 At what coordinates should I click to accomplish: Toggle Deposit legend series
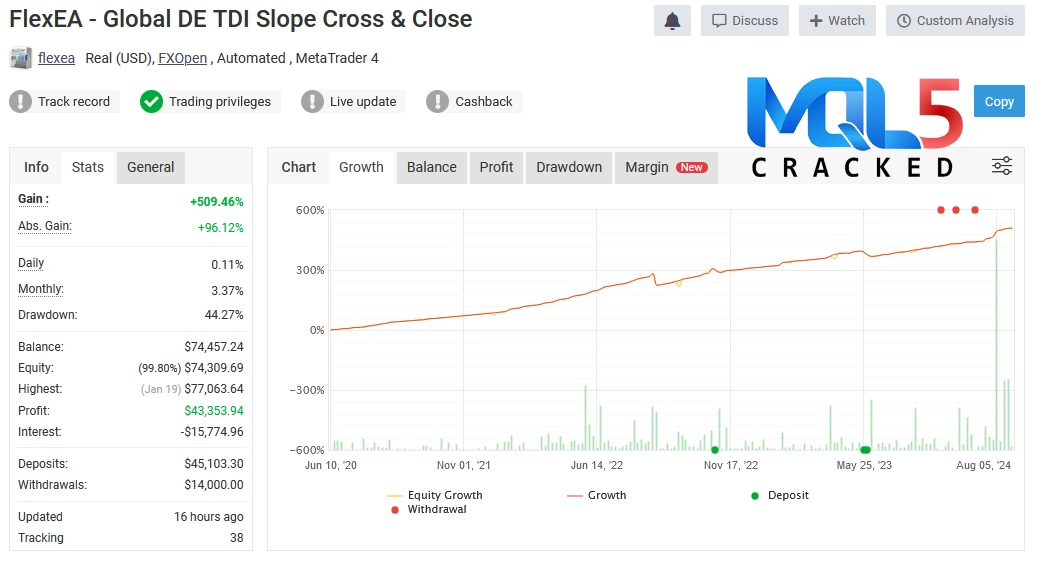point(780,495)
